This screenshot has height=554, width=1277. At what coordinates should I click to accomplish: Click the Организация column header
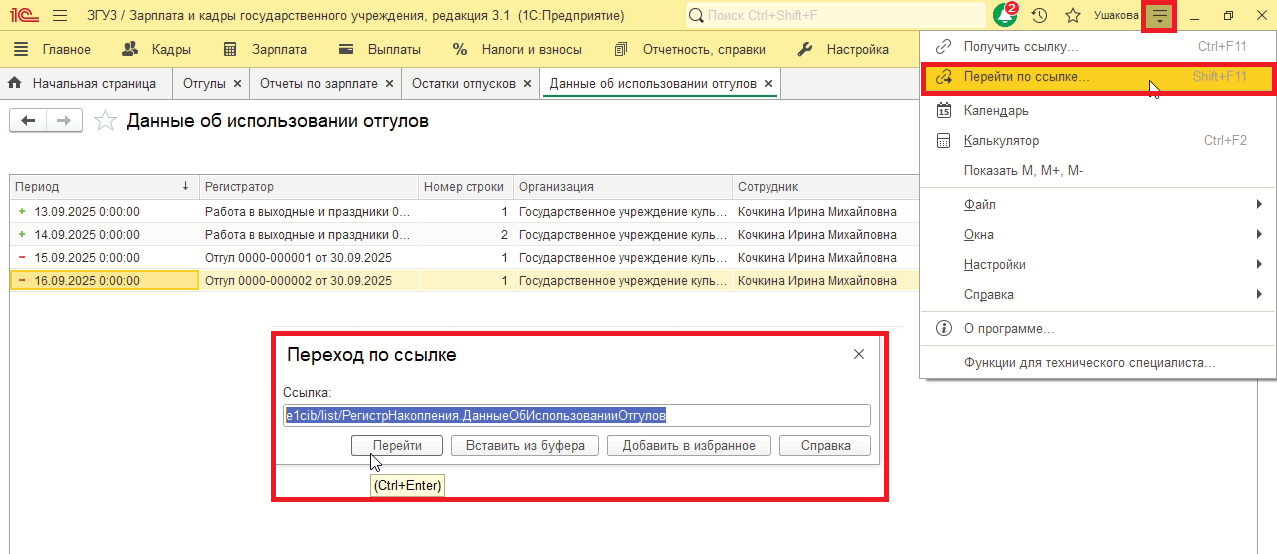[622, 187]
